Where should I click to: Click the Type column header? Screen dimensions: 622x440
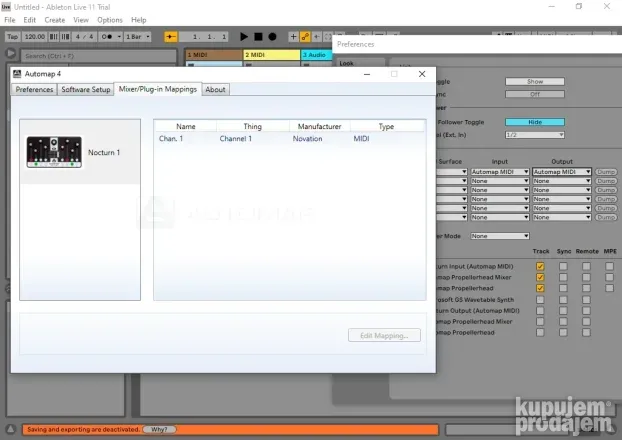click(386, 126)
